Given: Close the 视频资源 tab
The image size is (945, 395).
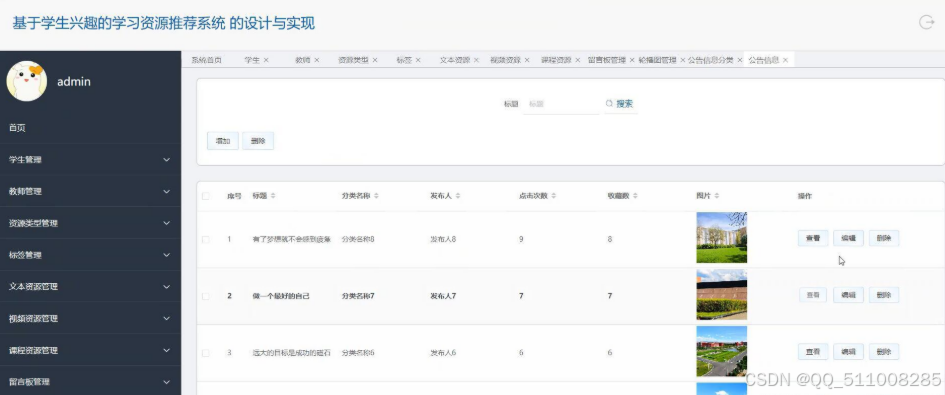Looking at the screenshot, I should pos(527,60).
